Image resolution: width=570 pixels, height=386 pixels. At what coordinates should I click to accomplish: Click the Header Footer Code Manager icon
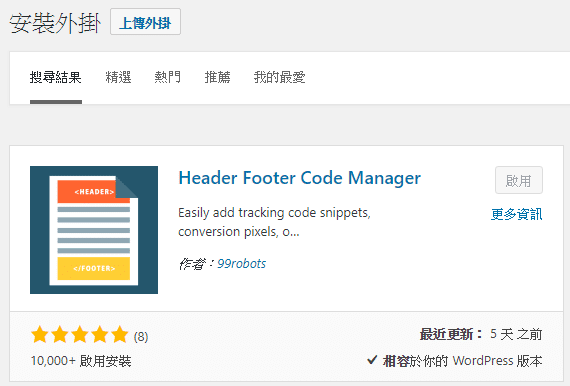pyautogui.click(x=94, y=230)
